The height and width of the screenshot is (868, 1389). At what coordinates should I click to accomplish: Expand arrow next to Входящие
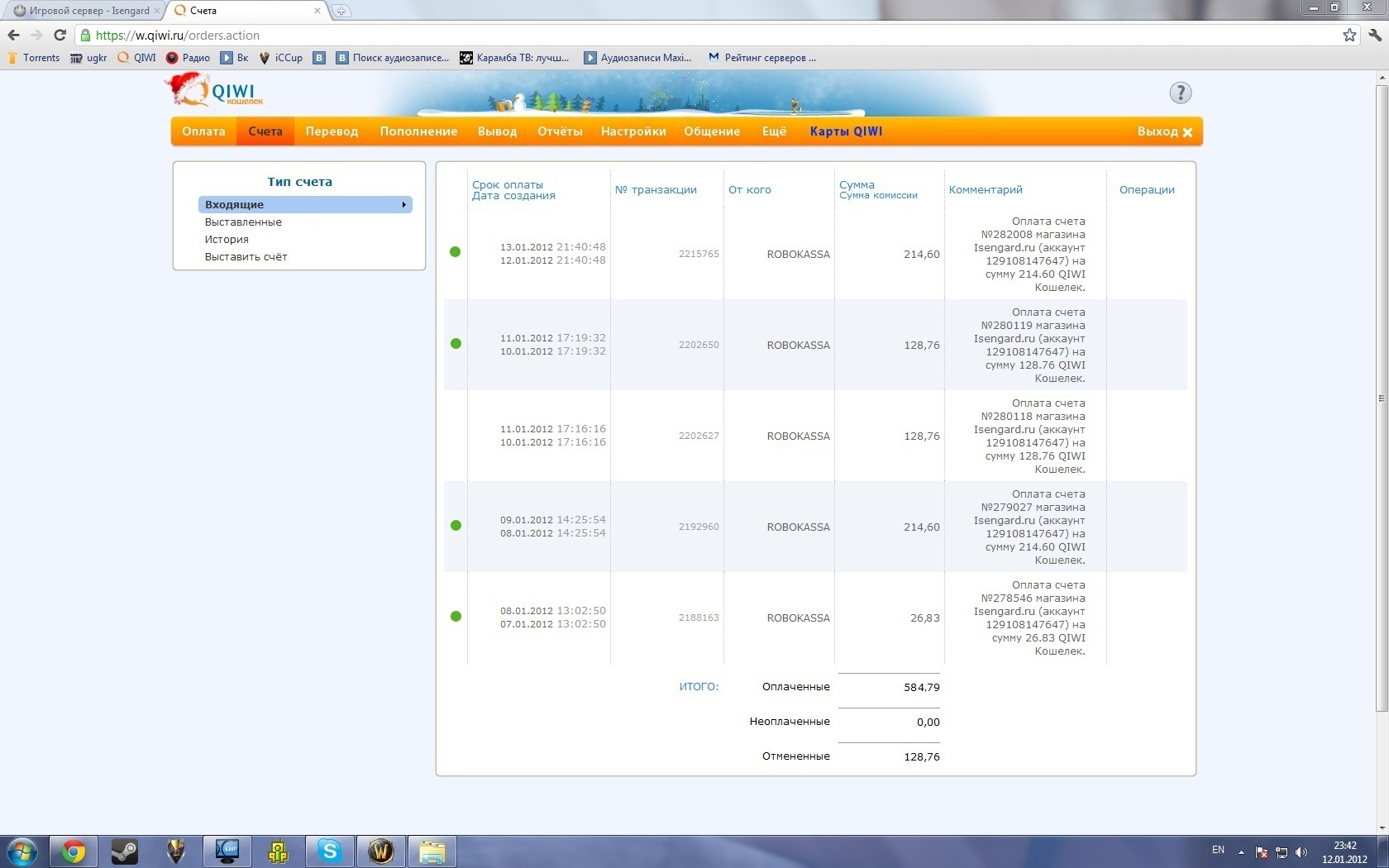tap(403, 204)
